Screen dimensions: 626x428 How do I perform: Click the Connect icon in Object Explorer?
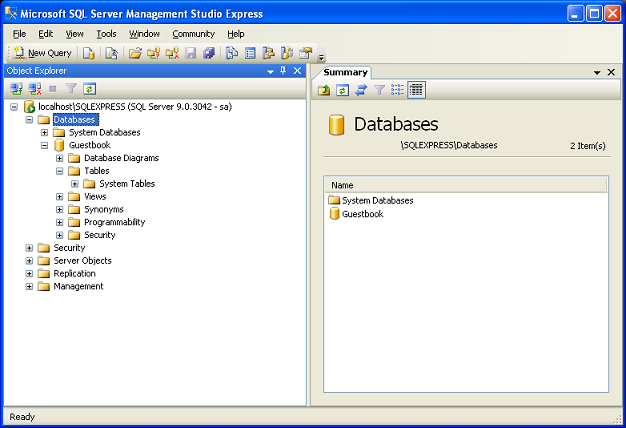(16, 89)
